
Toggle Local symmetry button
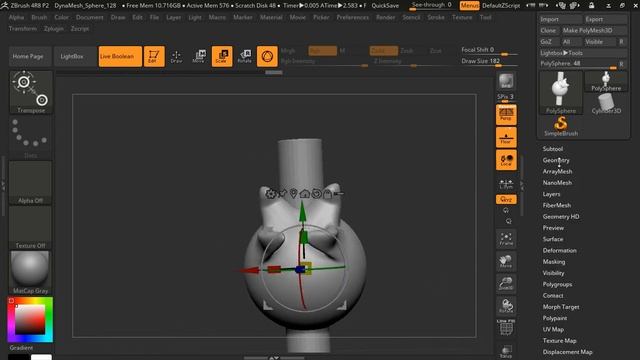(x=506, y=160)
